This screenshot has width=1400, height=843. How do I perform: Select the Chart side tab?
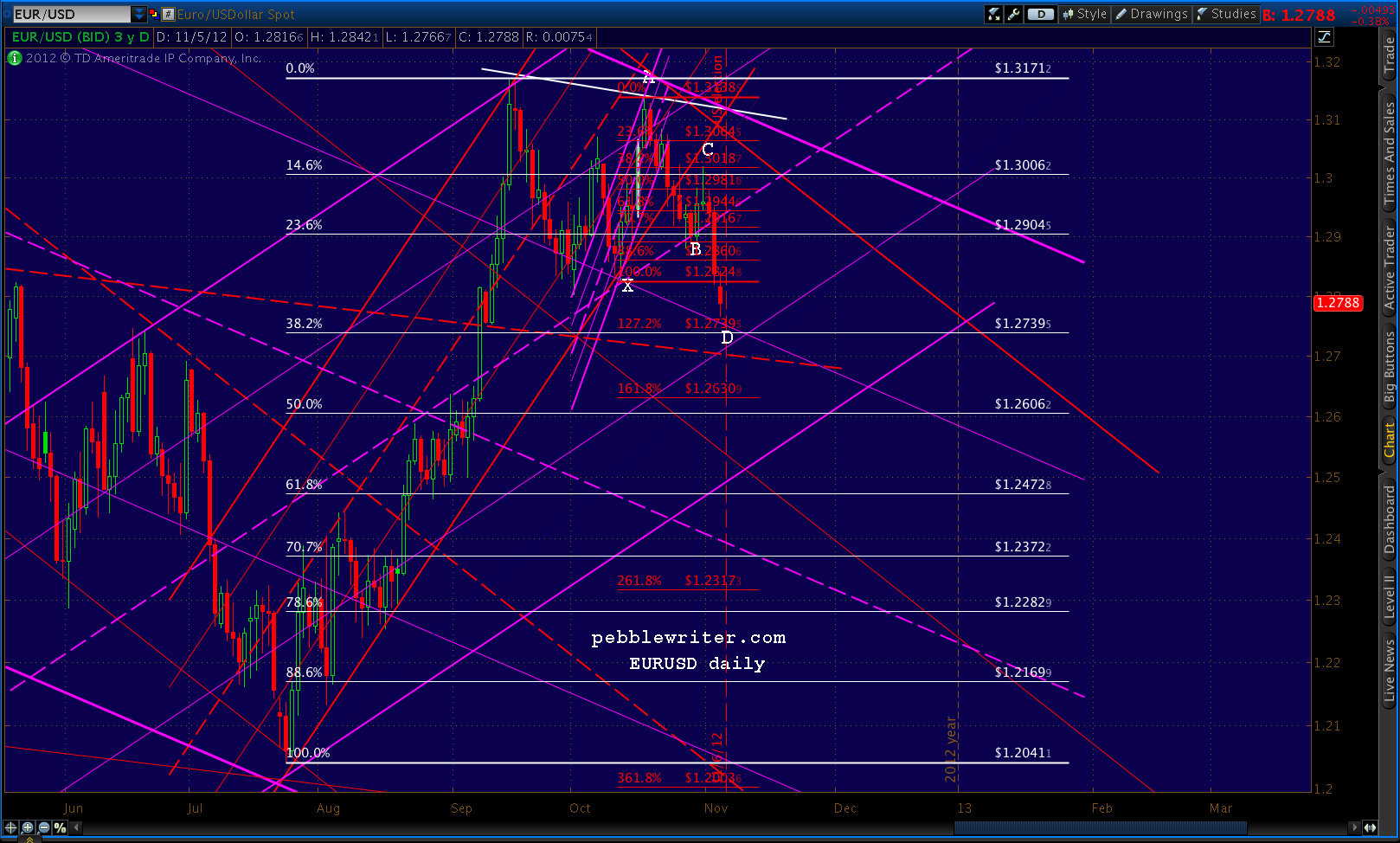(x=1390, y=441)
